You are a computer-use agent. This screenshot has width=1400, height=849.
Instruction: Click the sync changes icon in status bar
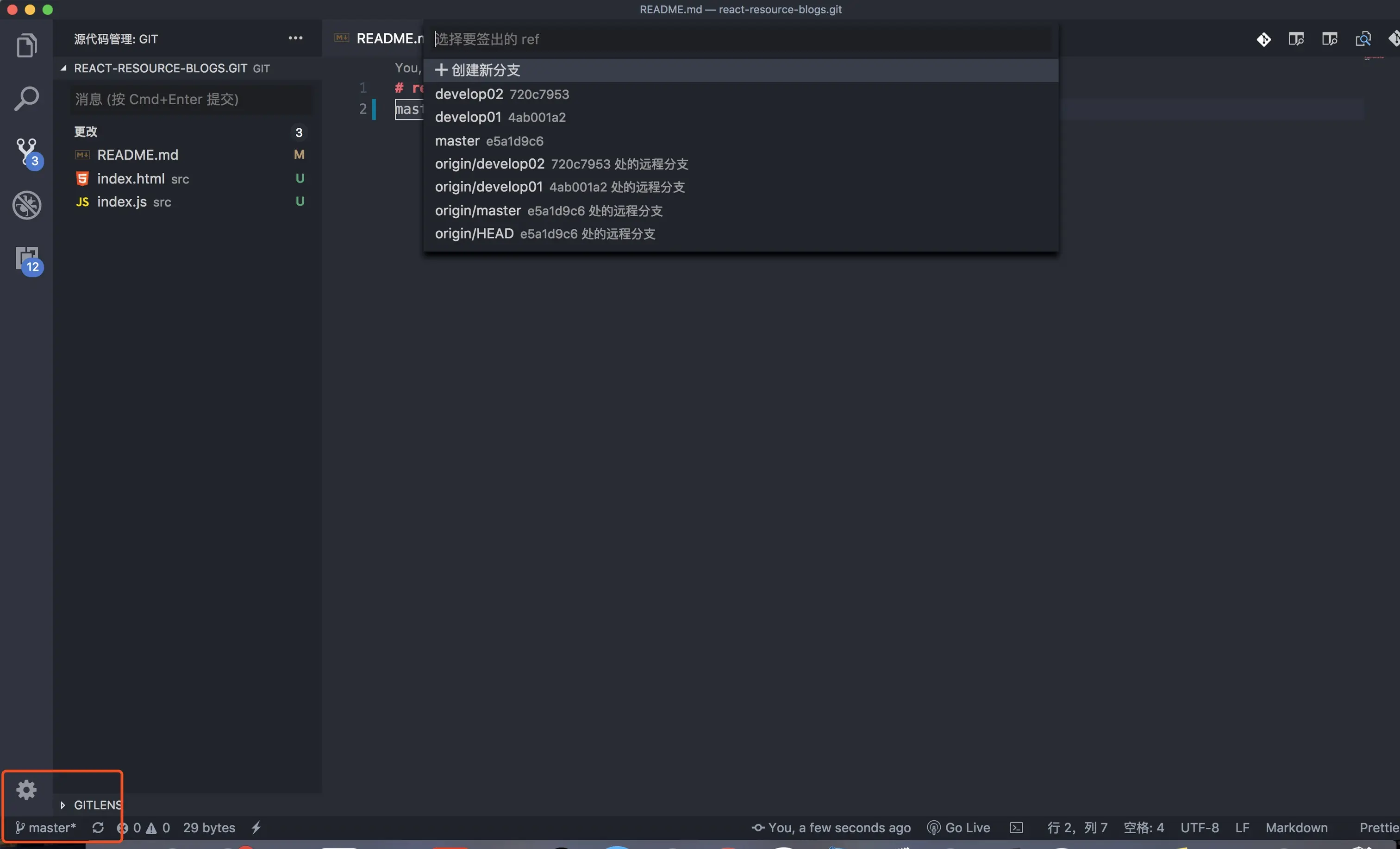pos(98,827)
